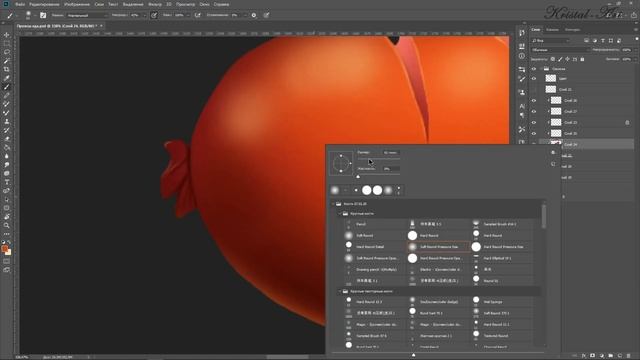Screen dimensions: 640x360
Task: Click the lock image pixels brush icon
Action: 560,59
